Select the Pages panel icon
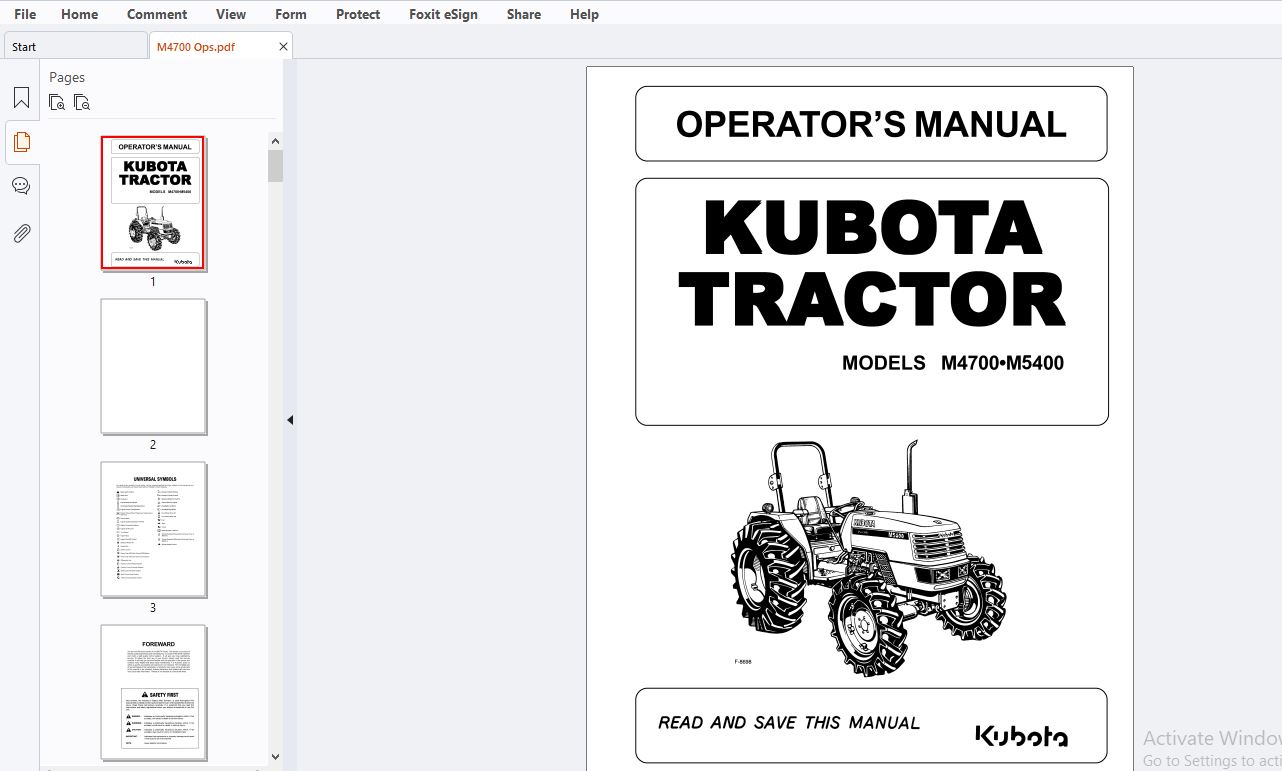The height and width of the screenshot is (771, 1282). click(21, 142)
